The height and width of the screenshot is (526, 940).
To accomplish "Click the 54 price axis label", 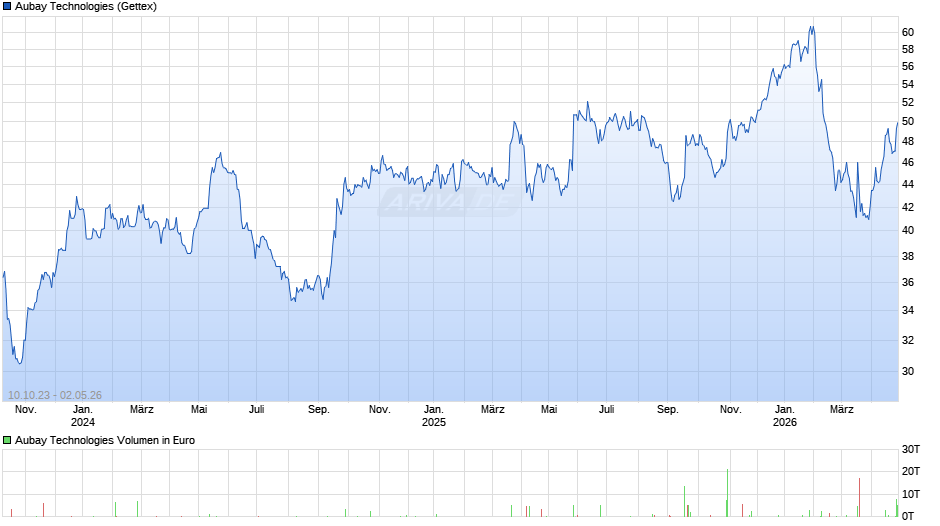I will [x=908, y=85].
